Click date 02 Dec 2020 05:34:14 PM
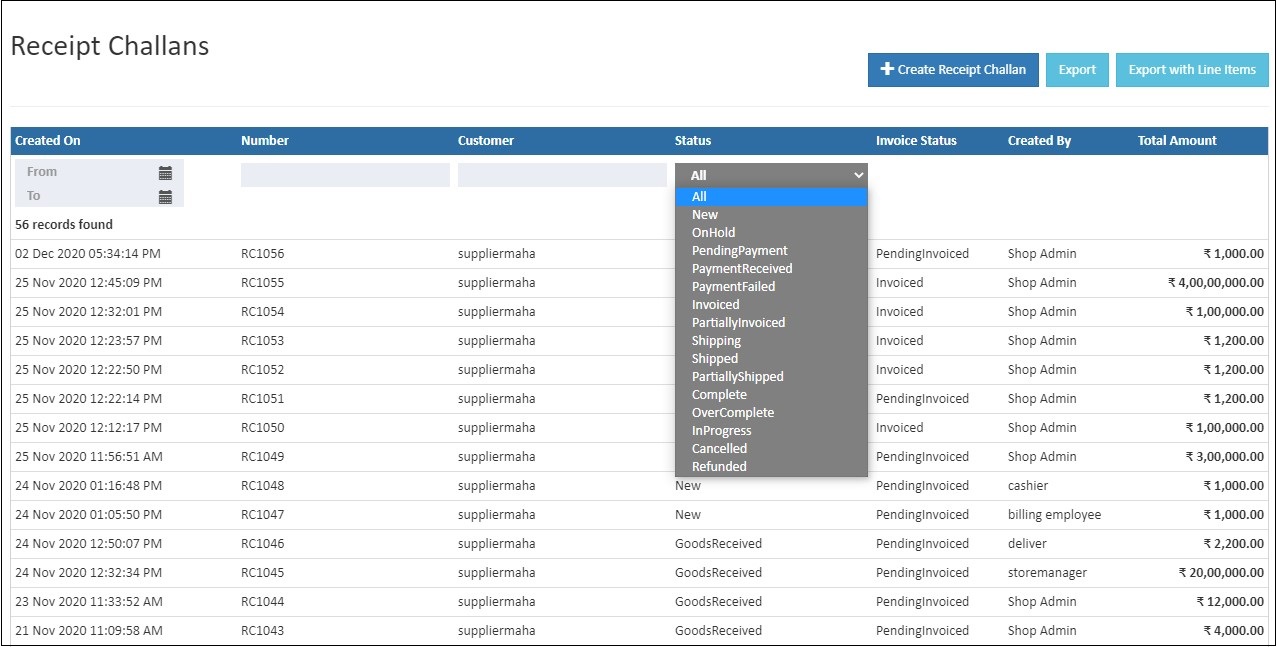1277x647 pixels. [88, 254]
